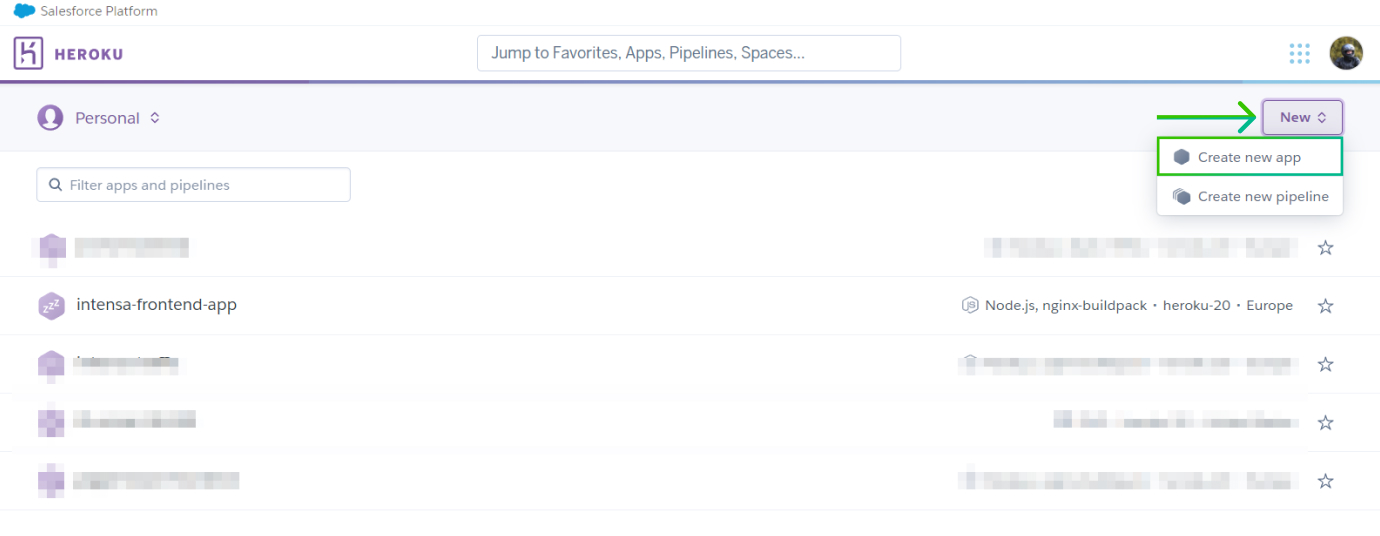Click the Salesforce cloud logo

tap(24, 11)
